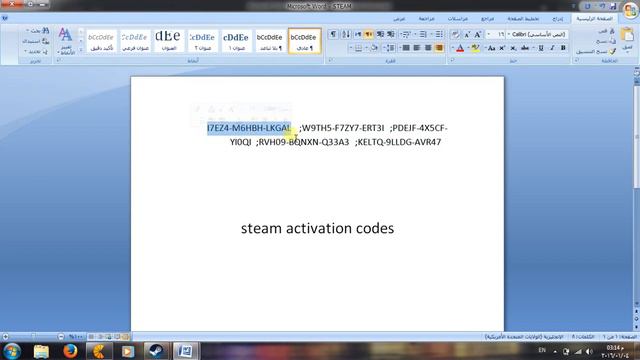The image size is (640, 360).
Task: Select the No Spacing style thumbnail
Action: [x=270, y=41]
